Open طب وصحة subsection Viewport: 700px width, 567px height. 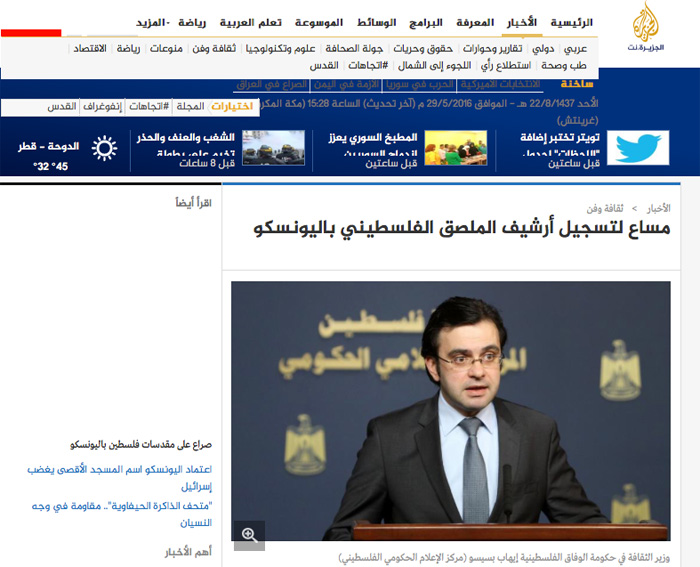pos(564,66)
